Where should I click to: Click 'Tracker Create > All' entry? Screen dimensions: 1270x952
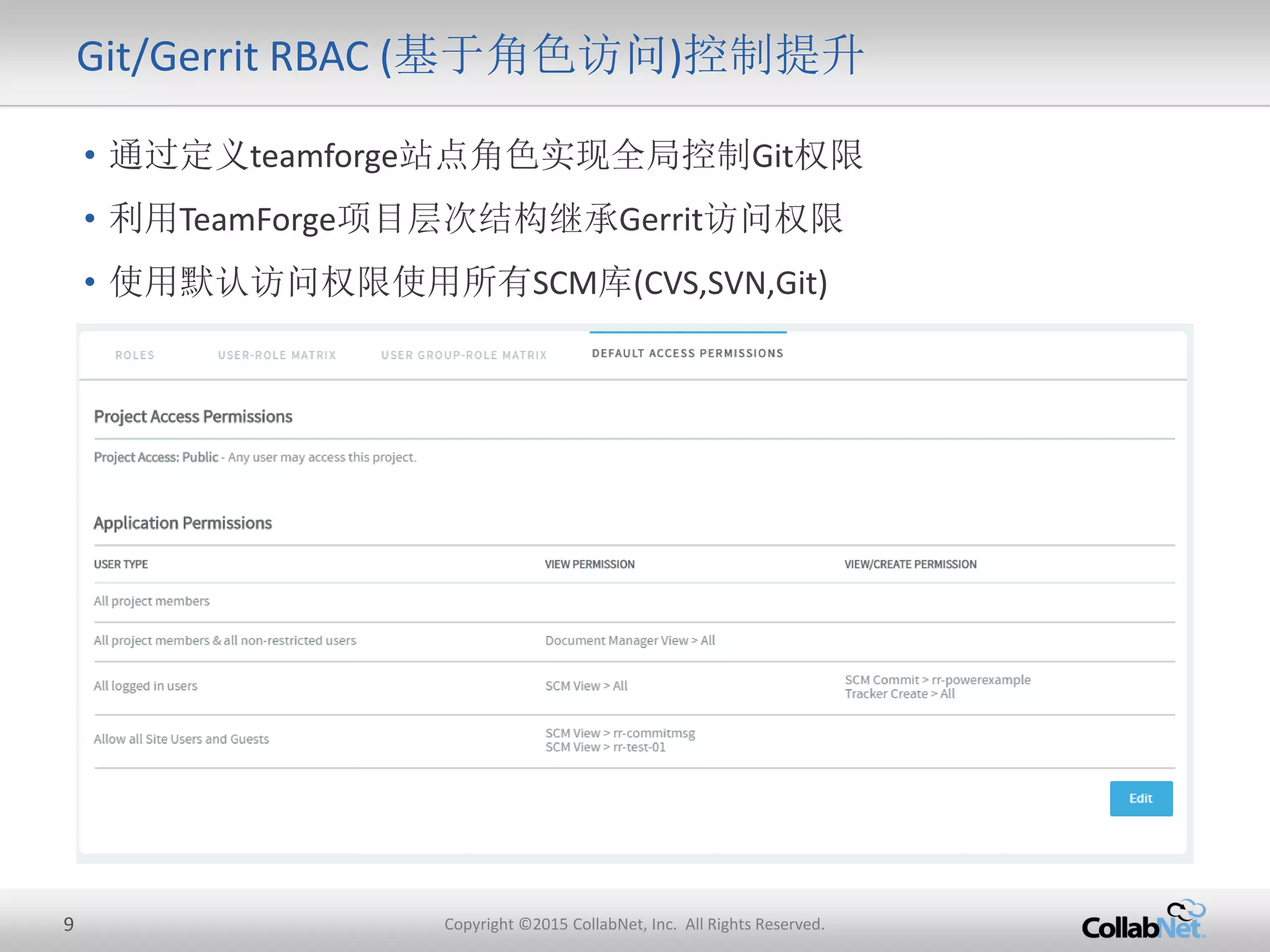coord(900,694)
